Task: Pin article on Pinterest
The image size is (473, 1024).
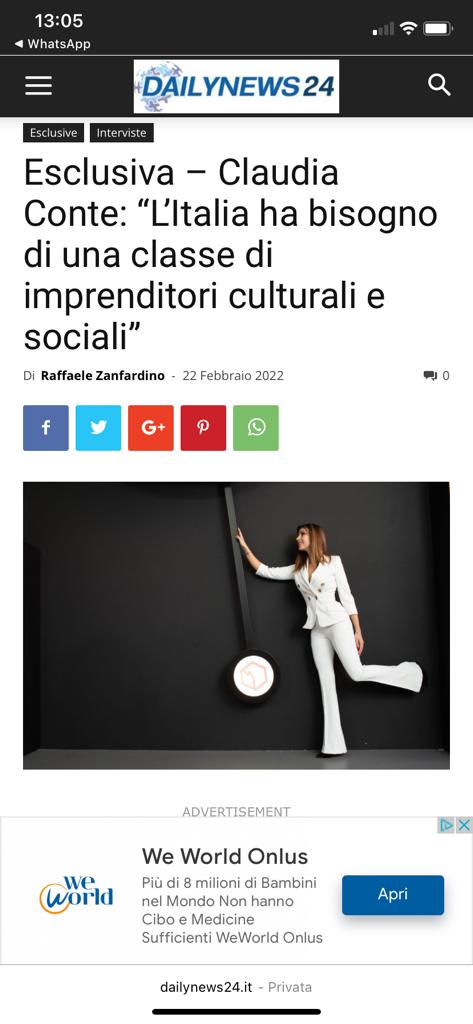Action: pyautogui.click(x=203, y=428)
